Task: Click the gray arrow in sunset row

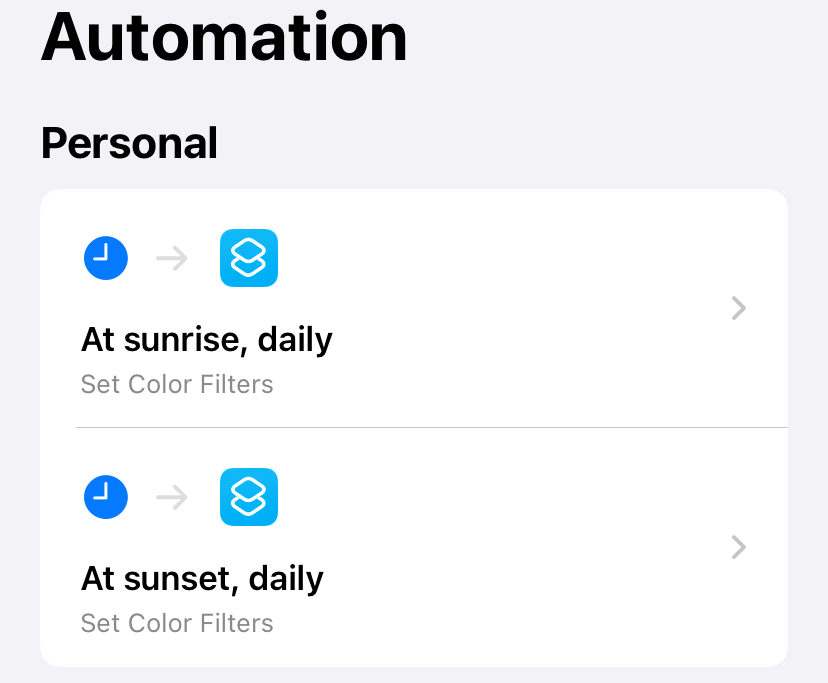Action: (x=172, y=498)
